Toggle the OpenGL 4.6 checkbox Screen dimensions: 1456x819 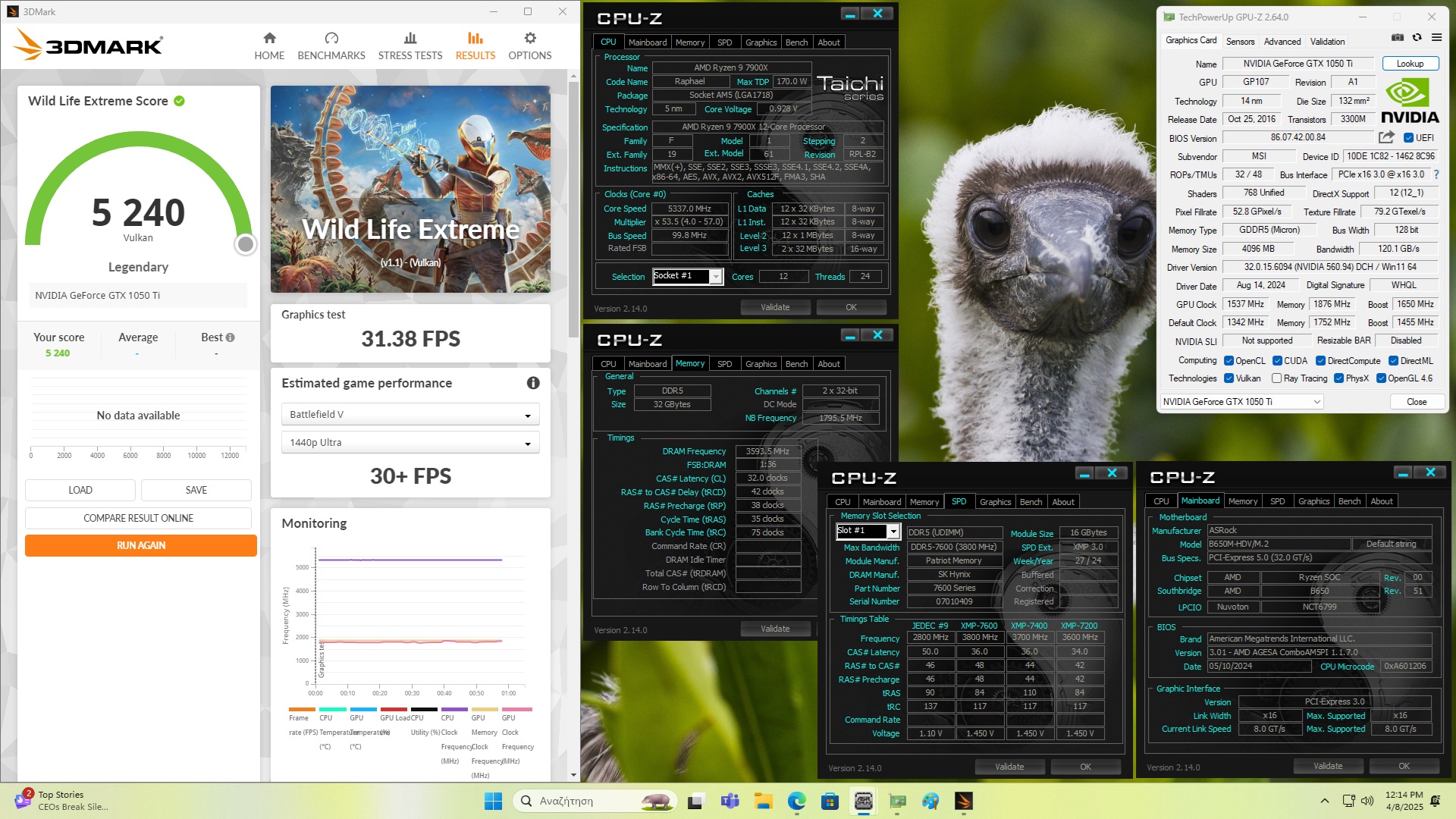(1381, 378)
